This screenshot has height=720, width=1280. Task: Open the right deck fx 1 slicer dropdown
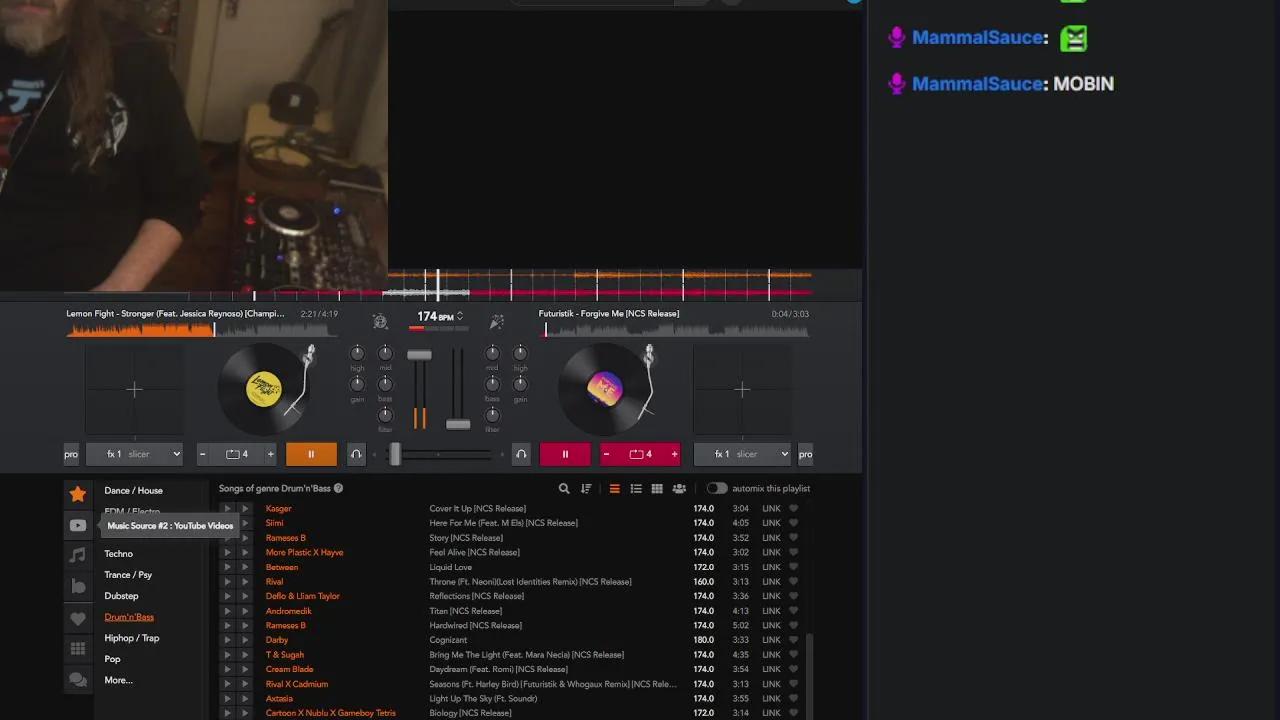click(742, 454)
